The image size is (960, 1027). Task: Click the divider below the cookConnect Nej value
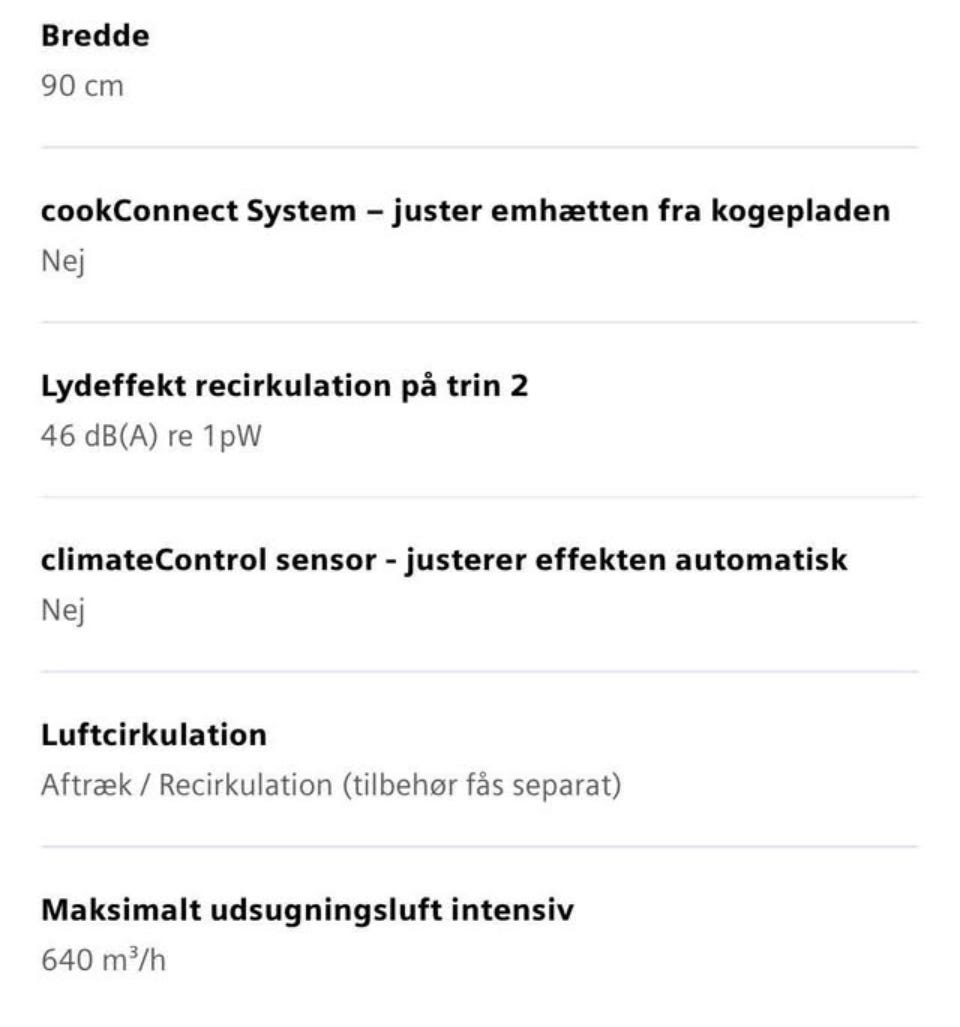pyautogui.click(x=479, y=322)
